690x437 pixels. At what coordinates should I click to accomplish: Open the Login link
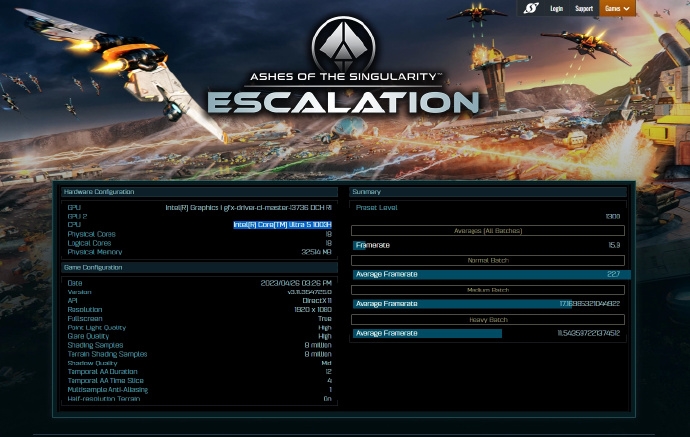[x=556, y=8]
